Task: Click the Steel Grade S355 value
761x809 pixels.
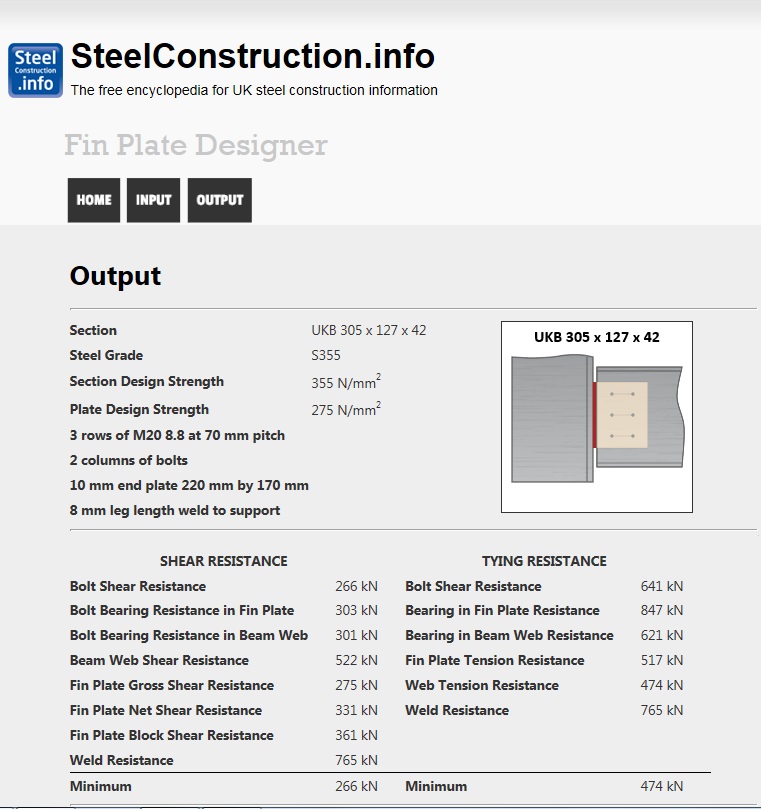Action: click(x=327, y=355)
